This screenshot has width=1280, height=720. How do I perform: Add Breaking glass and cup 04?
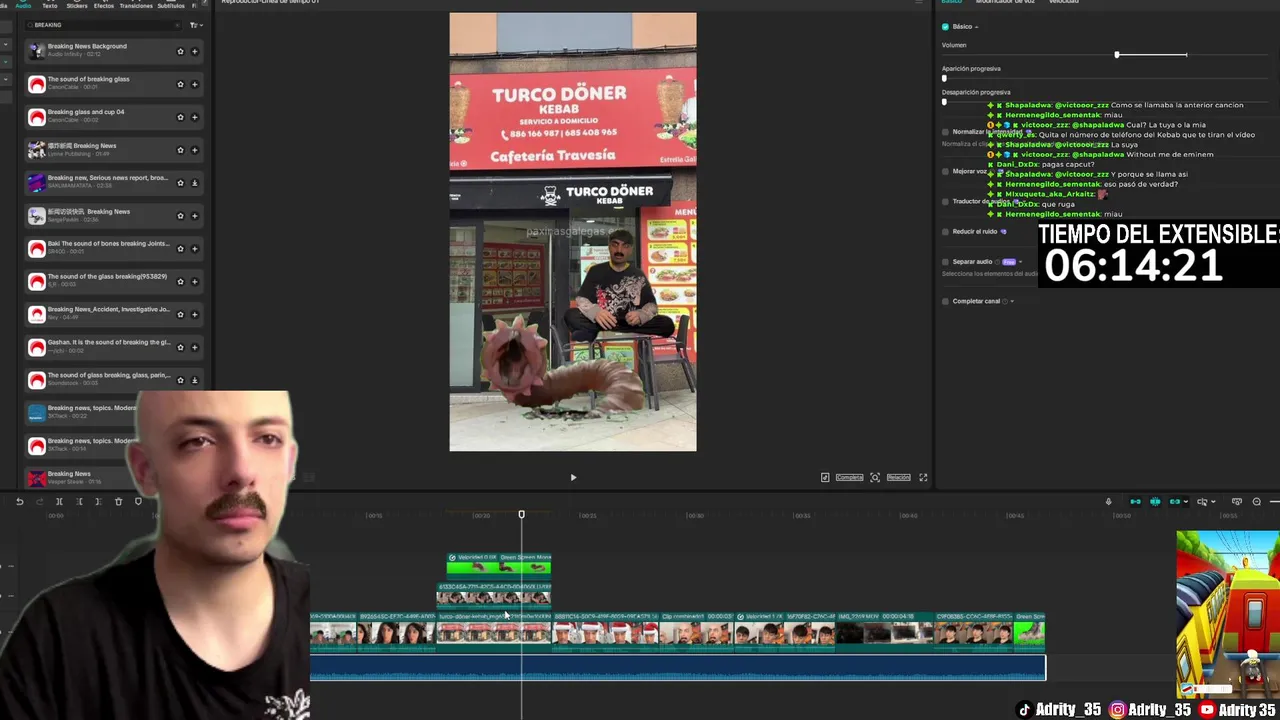click(x=194, y=117)
